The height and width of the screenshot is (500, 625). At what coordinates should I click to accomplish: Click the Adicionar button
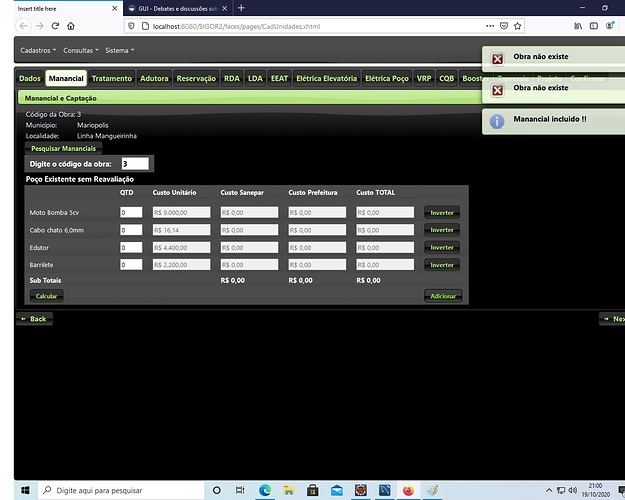coord(443,296)
